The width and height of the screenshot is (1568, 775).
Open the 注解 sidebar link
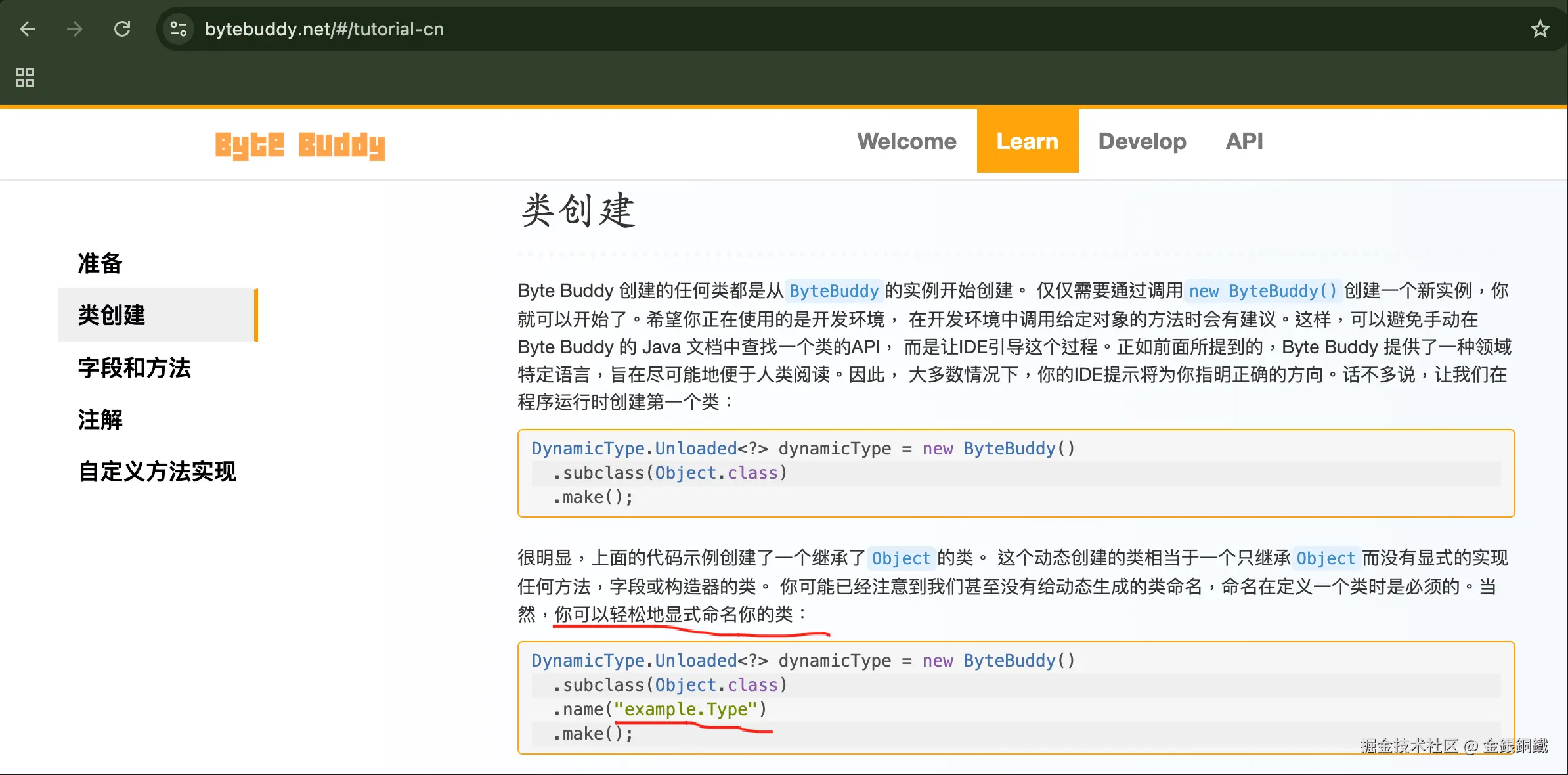(x=100, y=420)
